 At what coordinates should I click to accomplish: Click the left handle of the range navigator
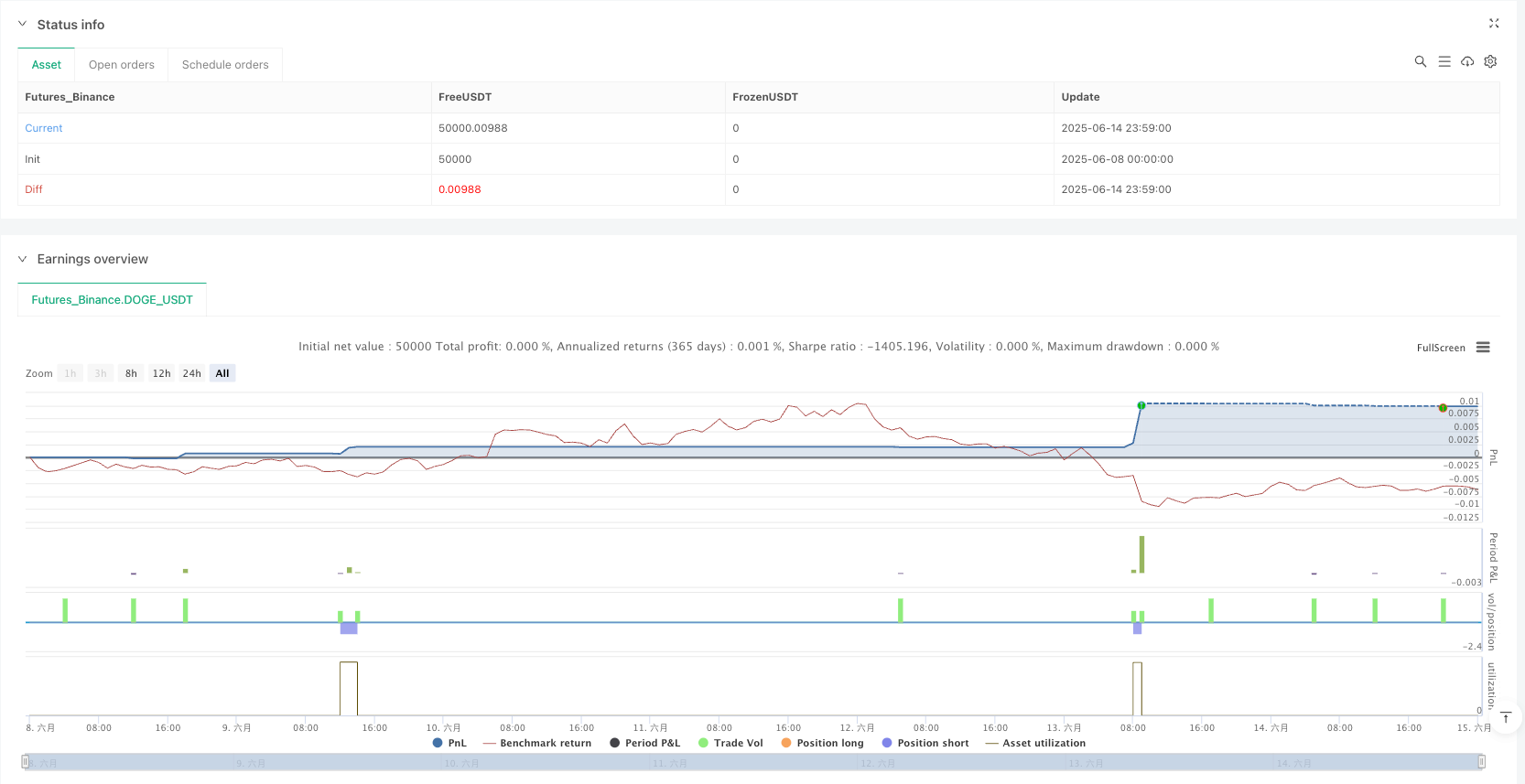[26, 762]
